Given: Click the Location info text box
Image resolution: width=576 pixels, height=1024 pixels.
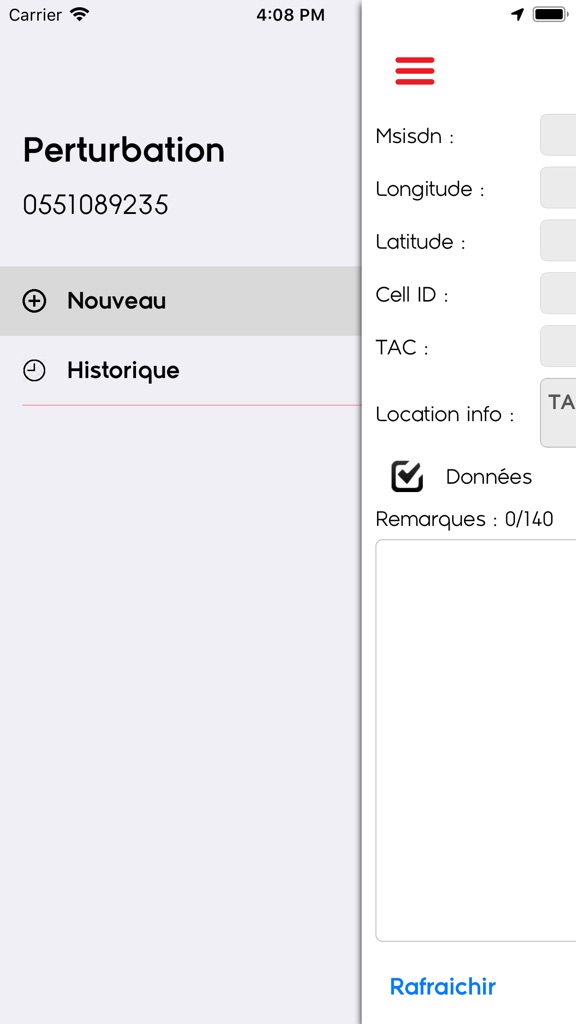Looking at the screenshot, I should click(558, 413).
